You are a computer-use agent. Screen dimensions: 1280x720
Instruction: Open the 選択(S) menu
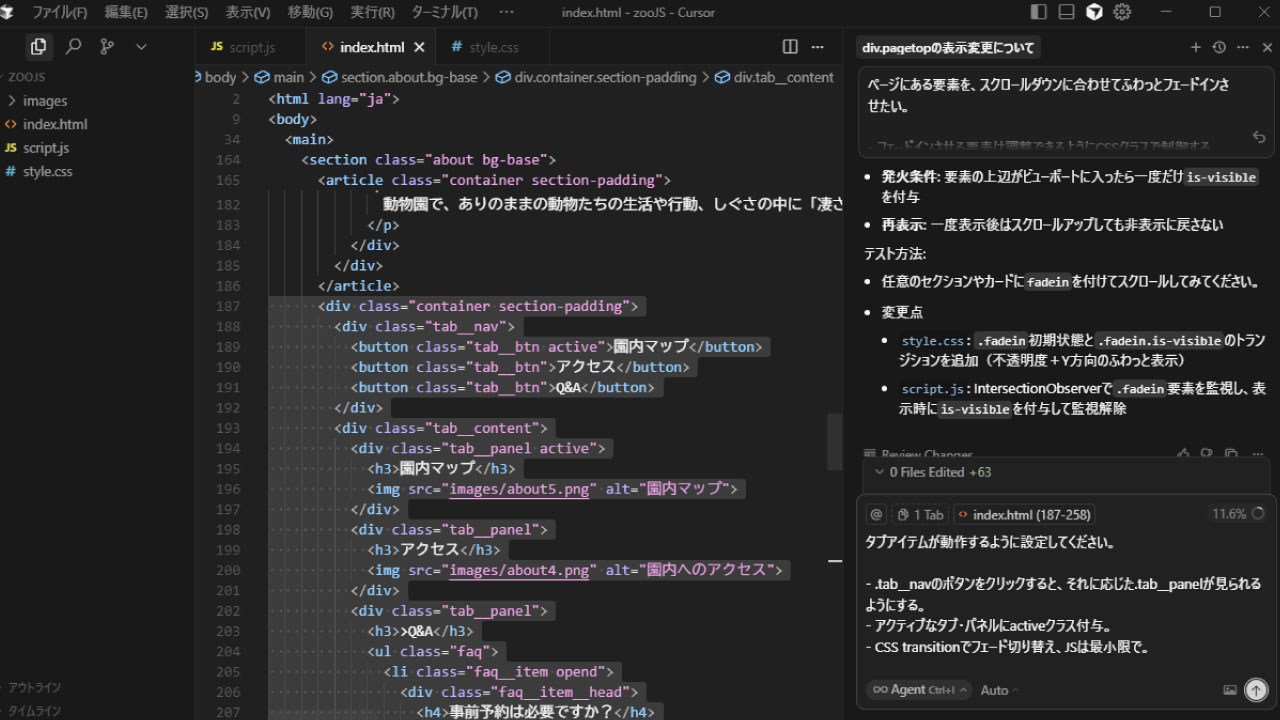click(x=186, y=12)
